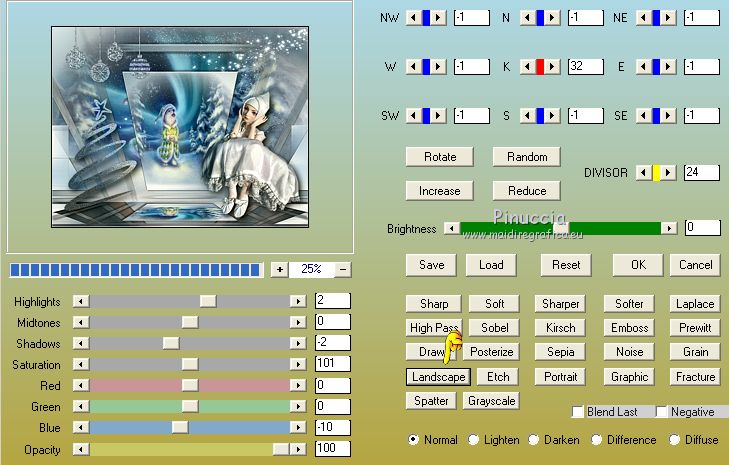Screen dimensions: 729x465
Task: Cancel the filter dialog
Action: tap(696, 265)
